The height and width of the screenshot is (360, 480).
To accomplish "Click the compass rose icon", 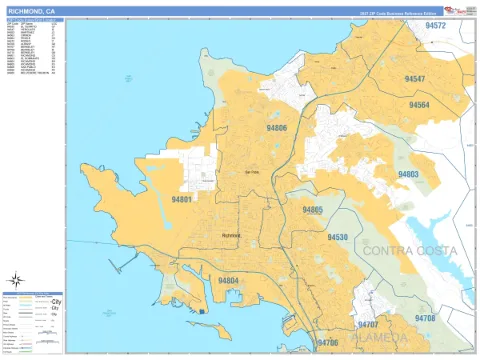I will pyautogui.click(x=15, y=280).
